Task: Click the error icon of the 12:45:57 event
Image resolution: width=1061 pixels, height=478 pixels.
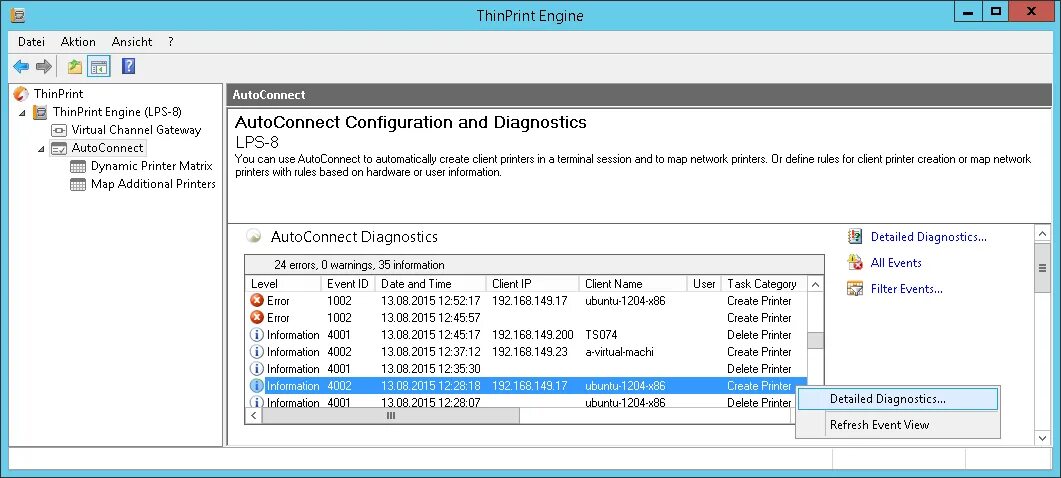Action: click(257, 317)
